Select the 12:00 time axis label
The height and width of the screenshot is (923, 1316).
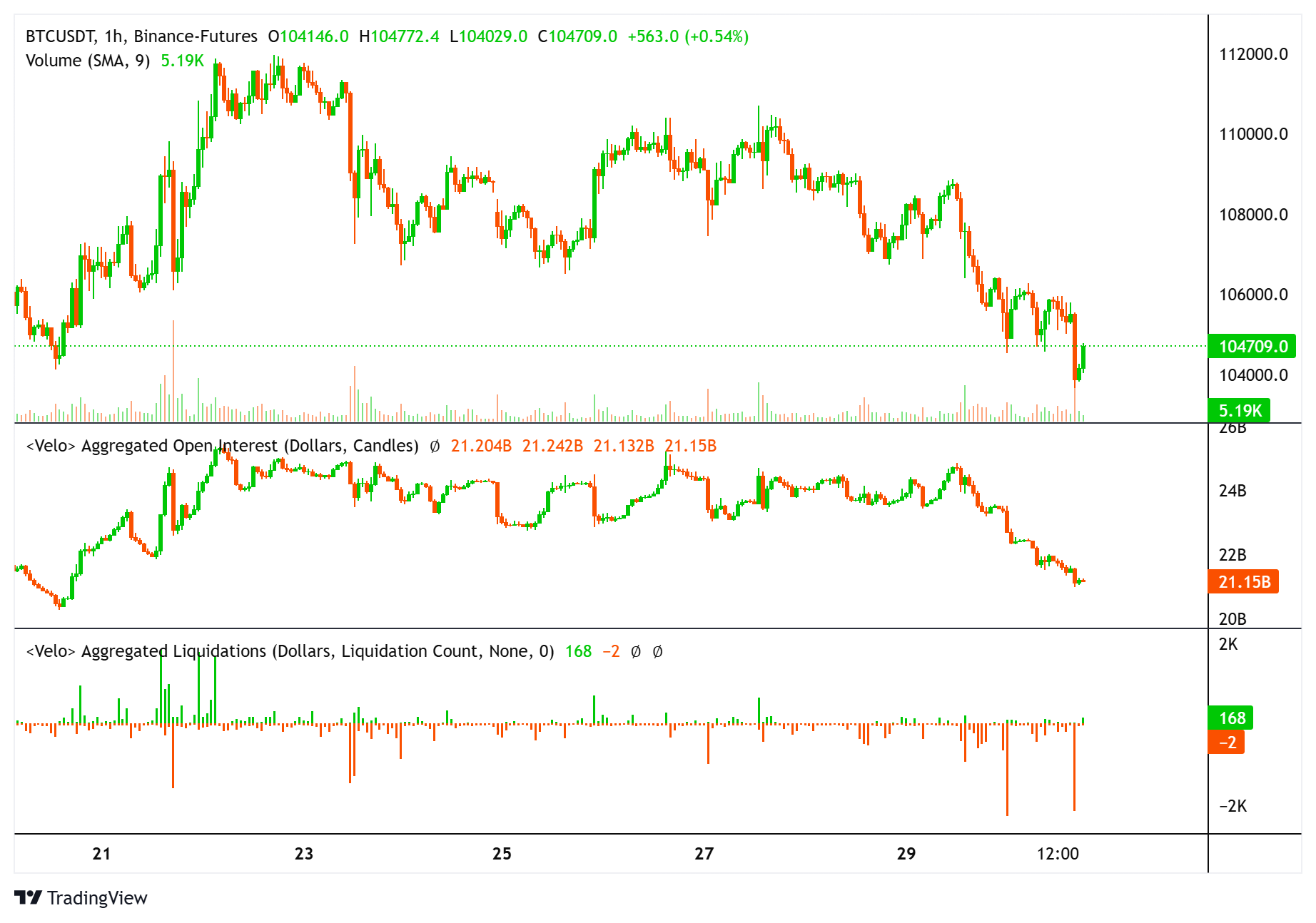1057,854
